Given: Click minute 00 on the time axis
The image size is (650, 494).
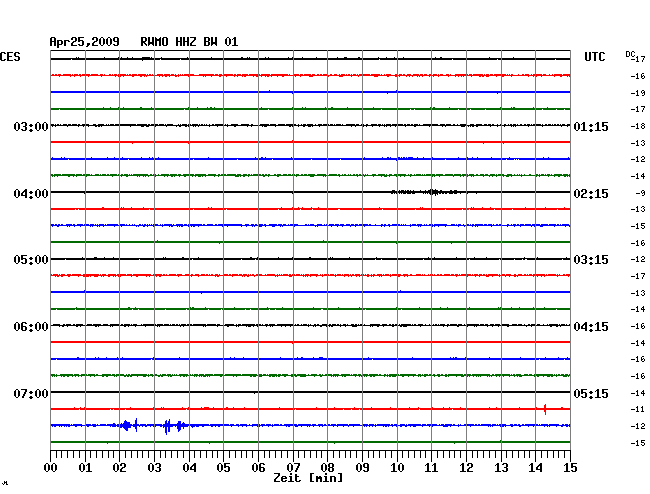Looking at the screenshot, I should click(x=51, y=467).
